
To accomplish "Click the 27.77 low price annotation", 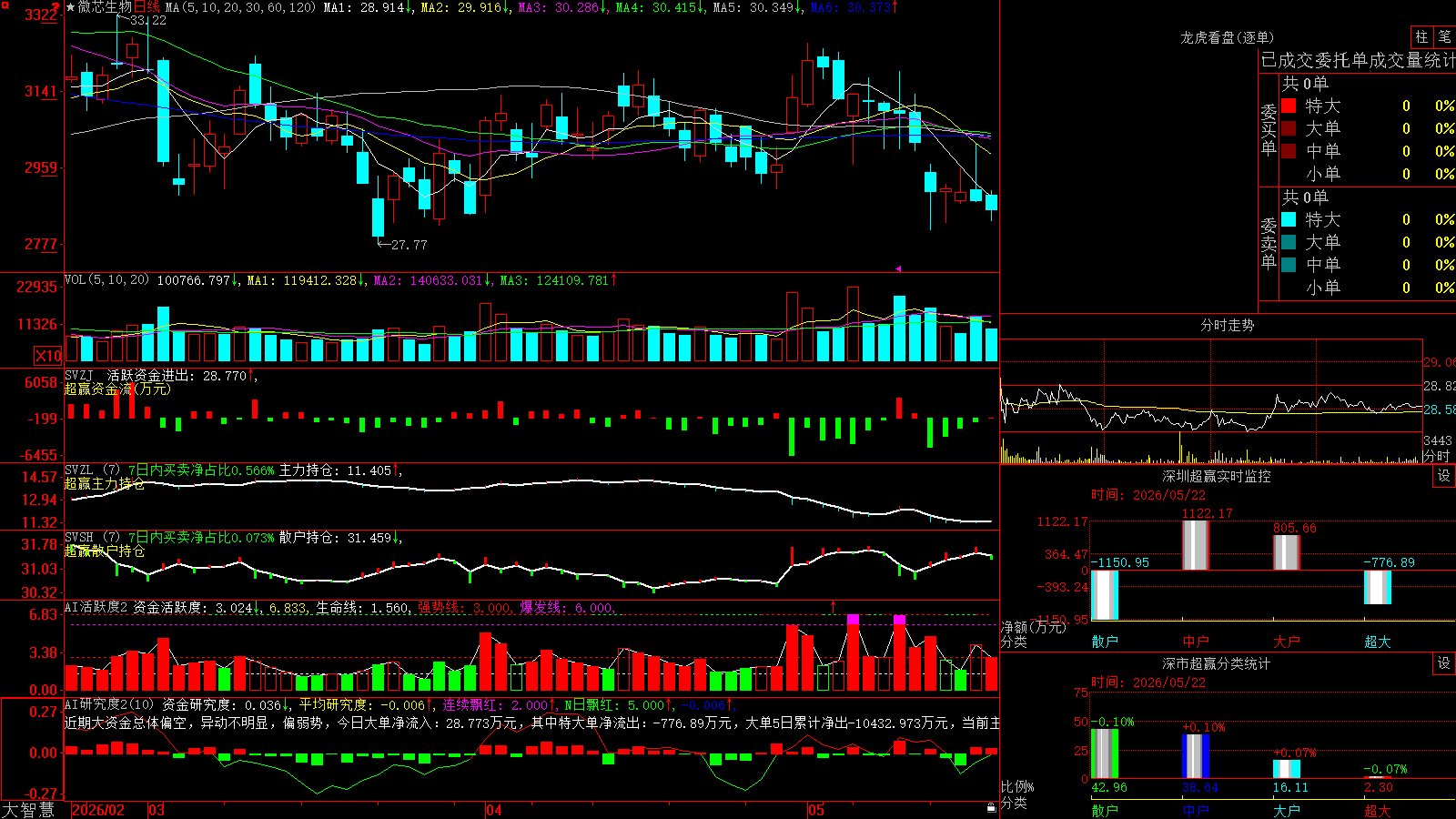I will [409, 245].
